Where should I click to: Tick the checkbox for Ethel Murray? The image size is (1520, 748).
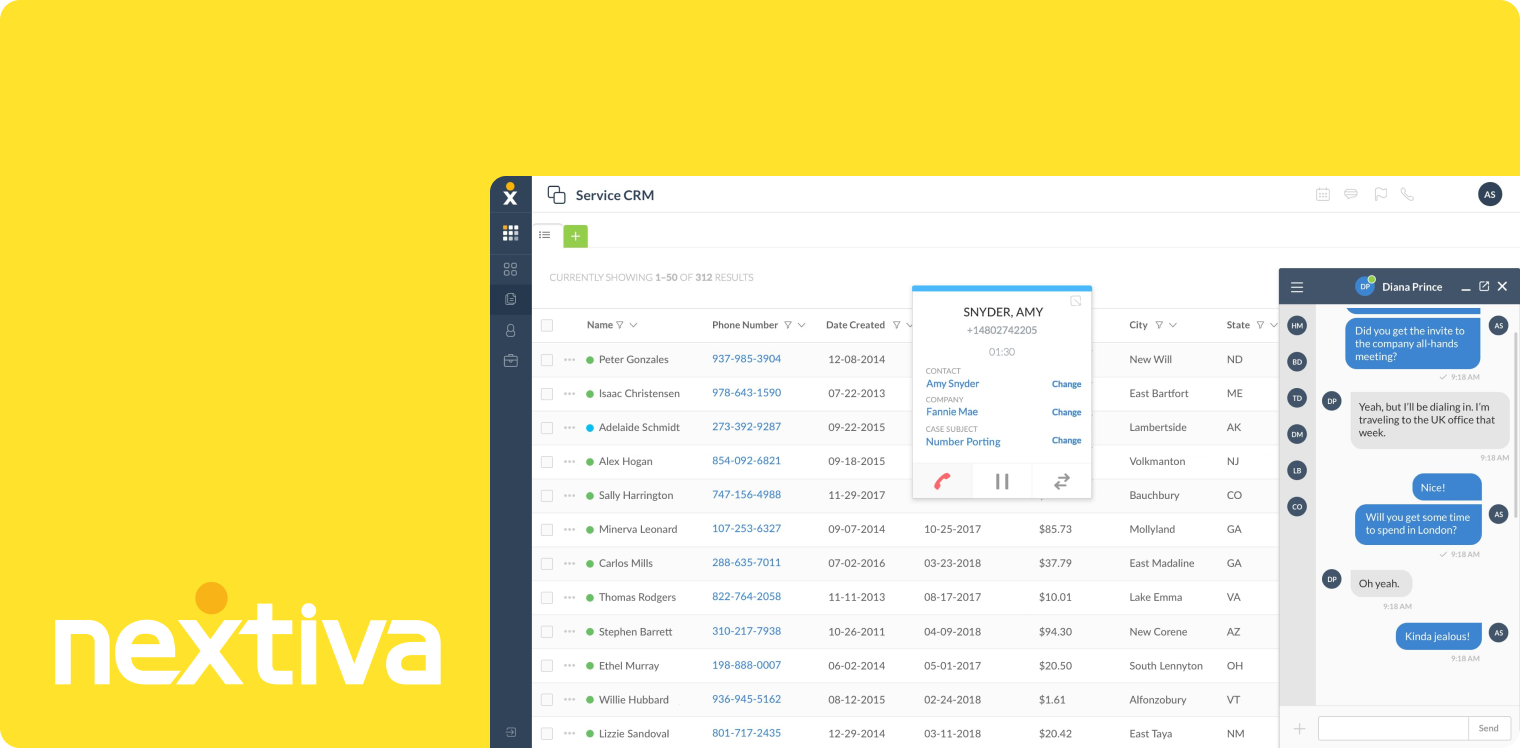[x=547, y=666]
